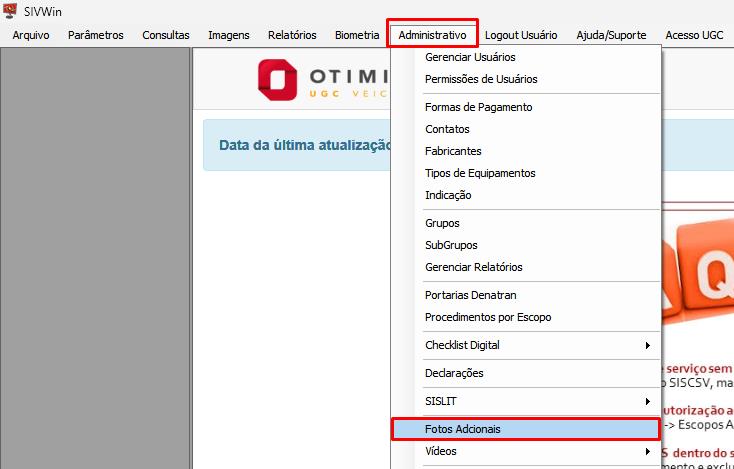Open the Declarações menu item
The height and width of the screenshot is (469, 734).
[x=454, y=374]
